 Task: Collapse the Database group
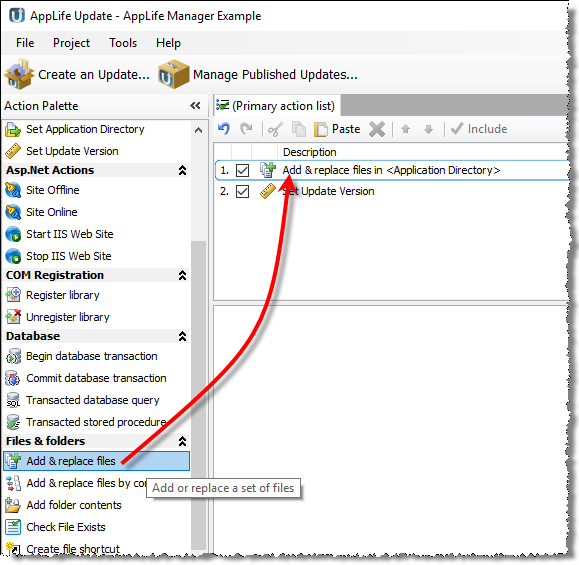(182, 336)
